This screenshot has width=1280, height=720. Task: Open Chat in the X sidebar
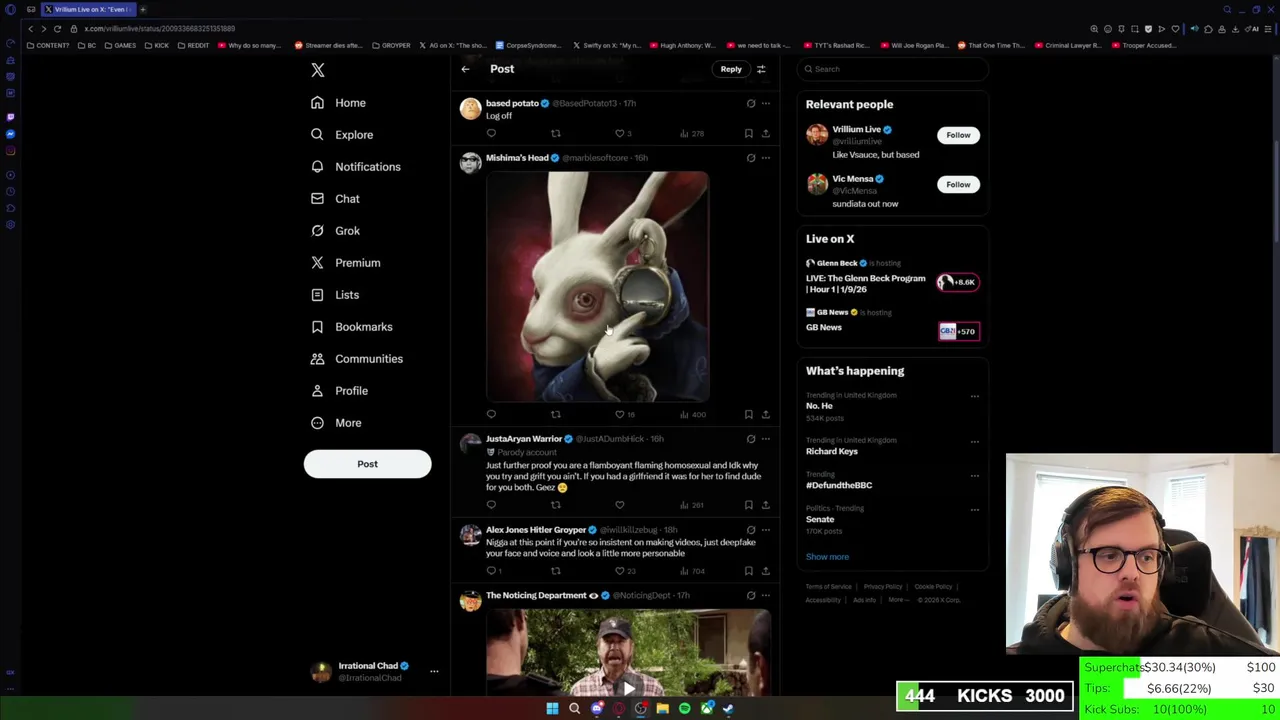[335, 199]
